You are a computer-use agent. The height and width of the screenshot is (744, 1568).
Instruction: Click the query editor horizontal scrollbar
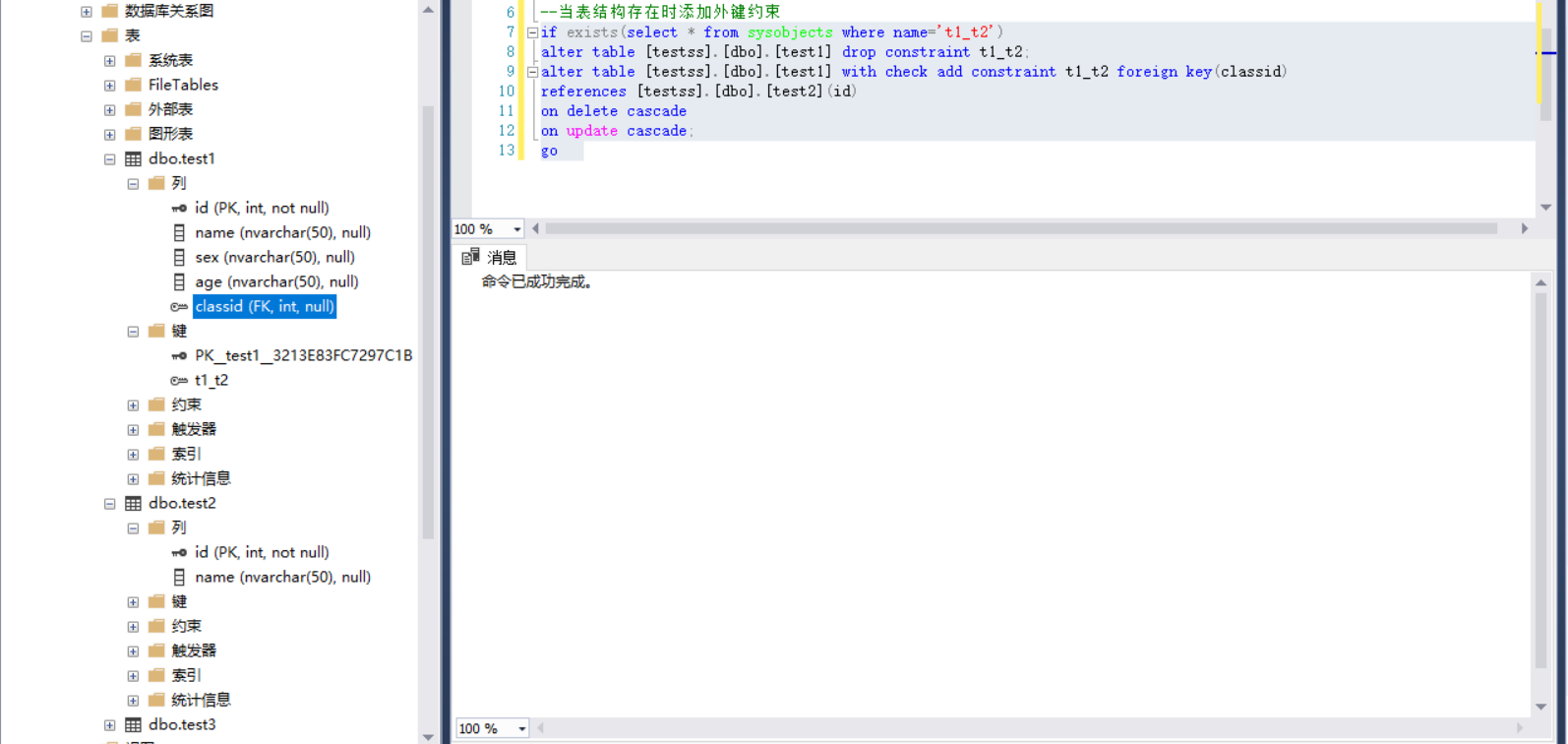click(x=1021, y=228)
